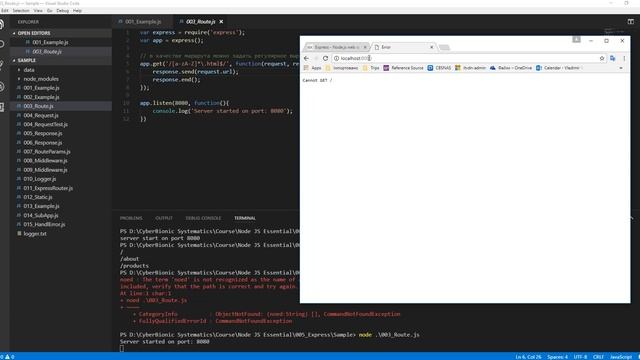Open 010_Logger.js in the file tree
The width and height of the screenshot is (640, 360).
40,179
